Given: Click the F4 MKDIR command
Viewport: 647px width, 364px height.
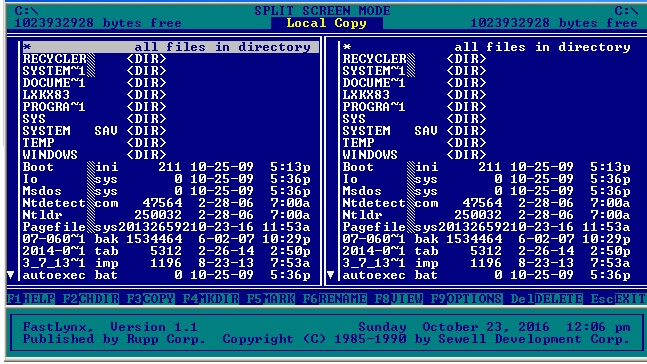Looking at the screenshot, I should pos(211,298).
